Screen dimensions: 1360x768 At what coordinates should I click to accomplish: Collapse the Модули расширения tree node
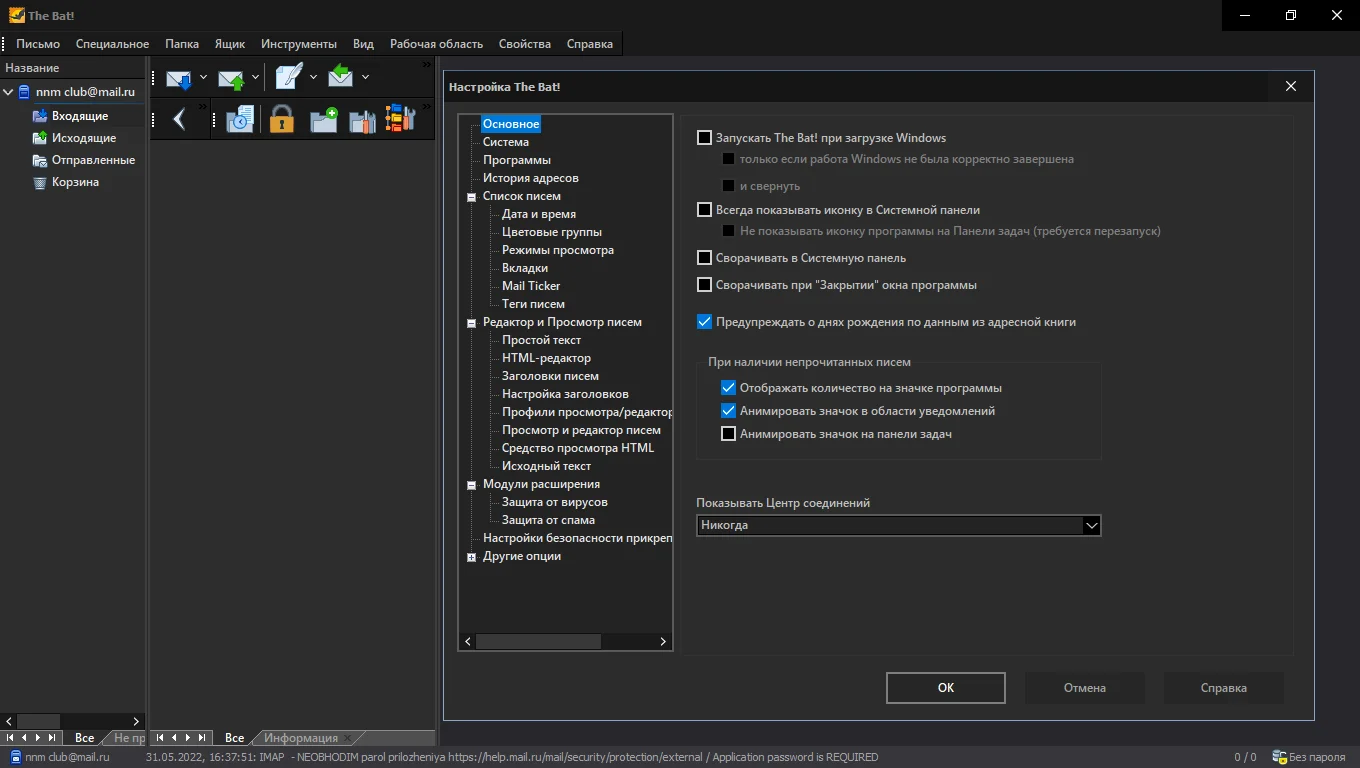point(471,485)
